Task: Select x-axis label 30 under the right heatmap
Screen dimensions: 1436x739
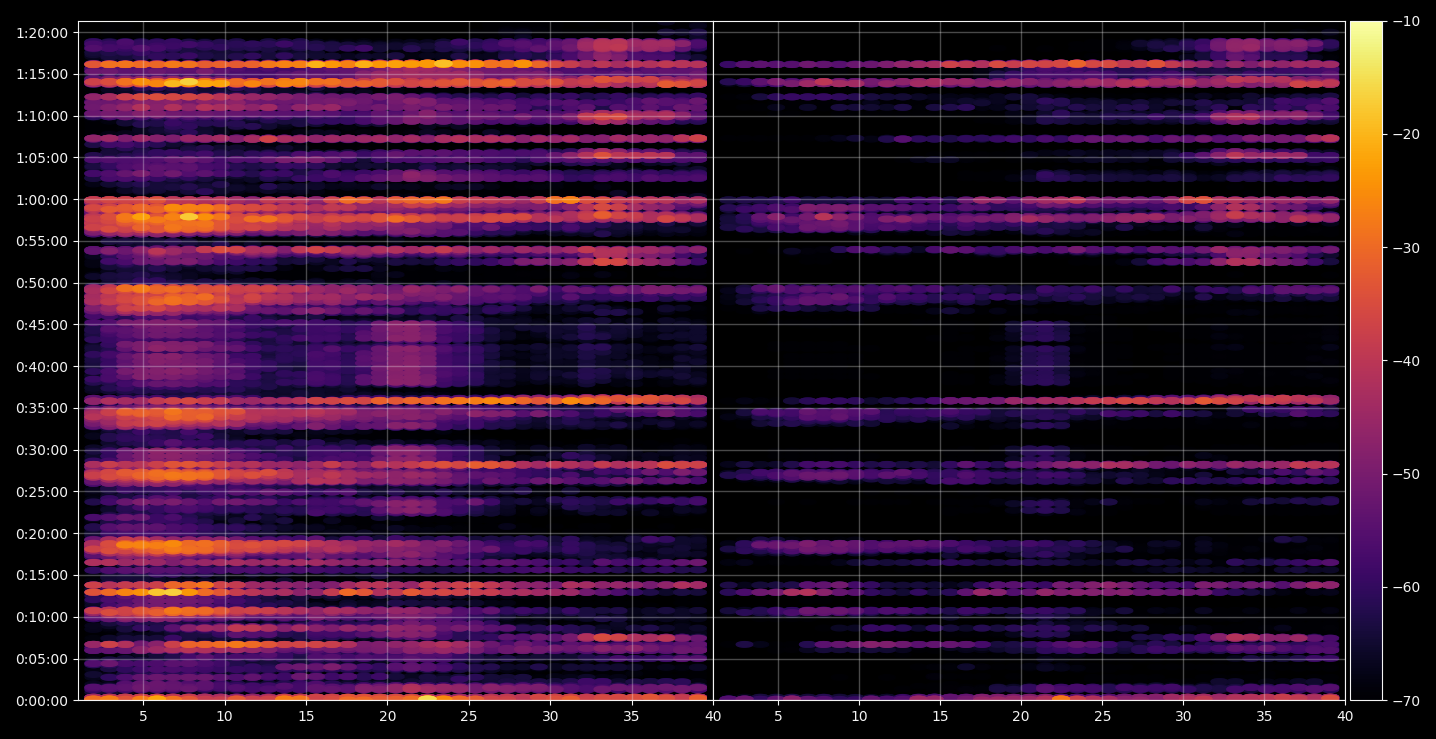Action: click(1183, 716)
